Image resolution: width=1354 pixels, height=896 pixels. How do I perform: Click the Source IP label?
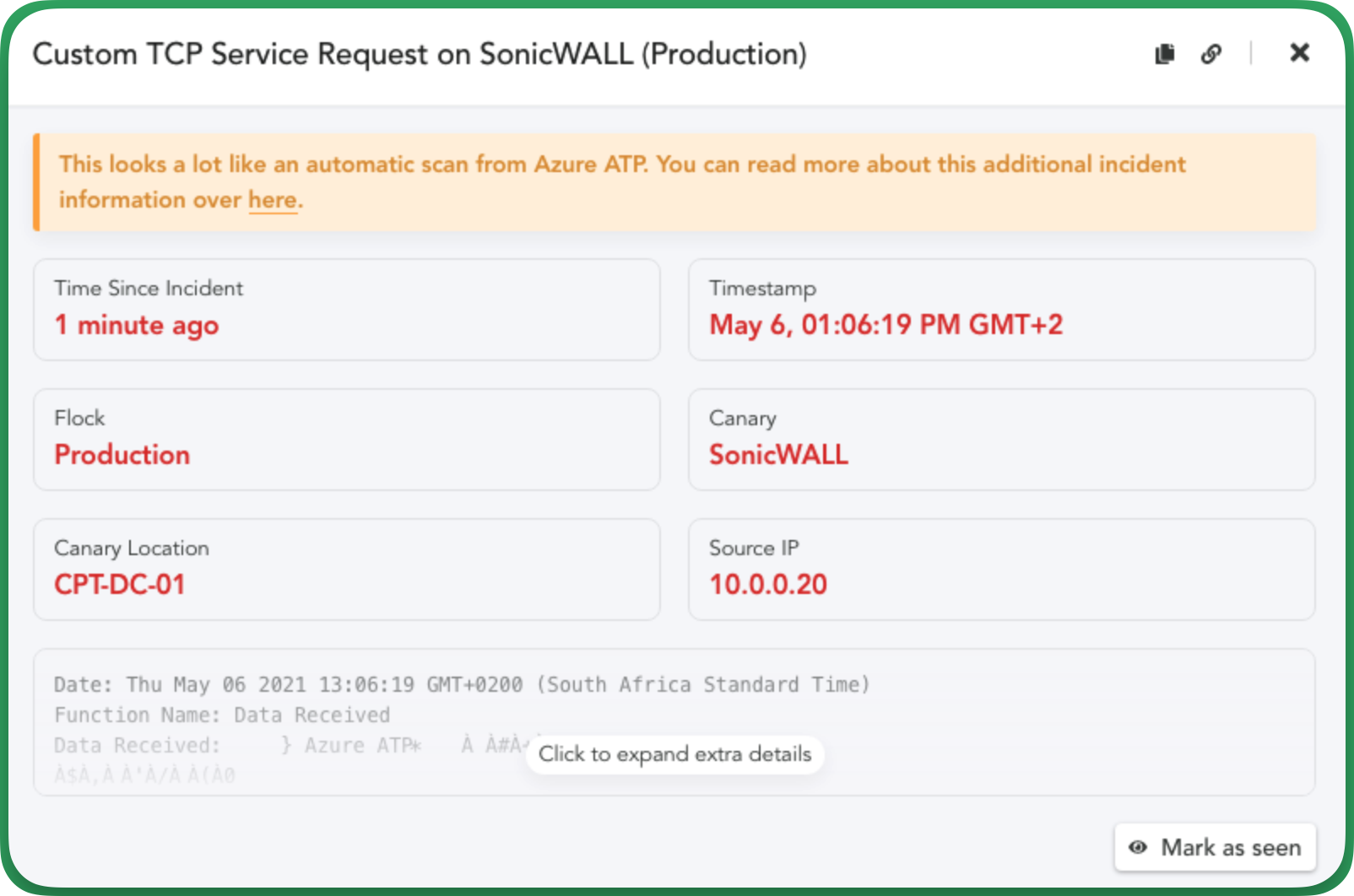tap(754, 548)
